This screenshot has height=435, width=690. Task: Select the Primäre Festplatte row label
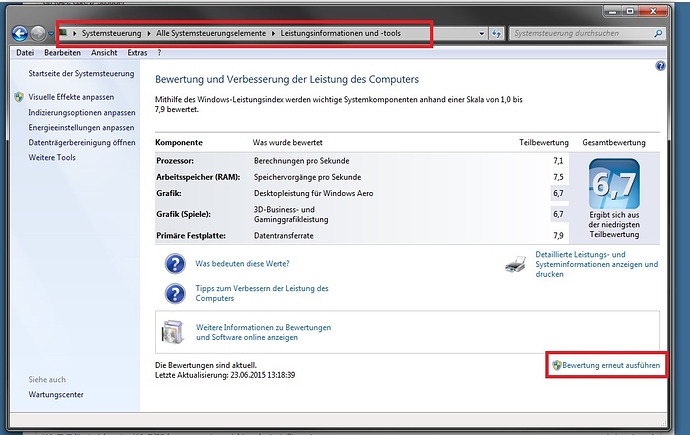point(191,236)
